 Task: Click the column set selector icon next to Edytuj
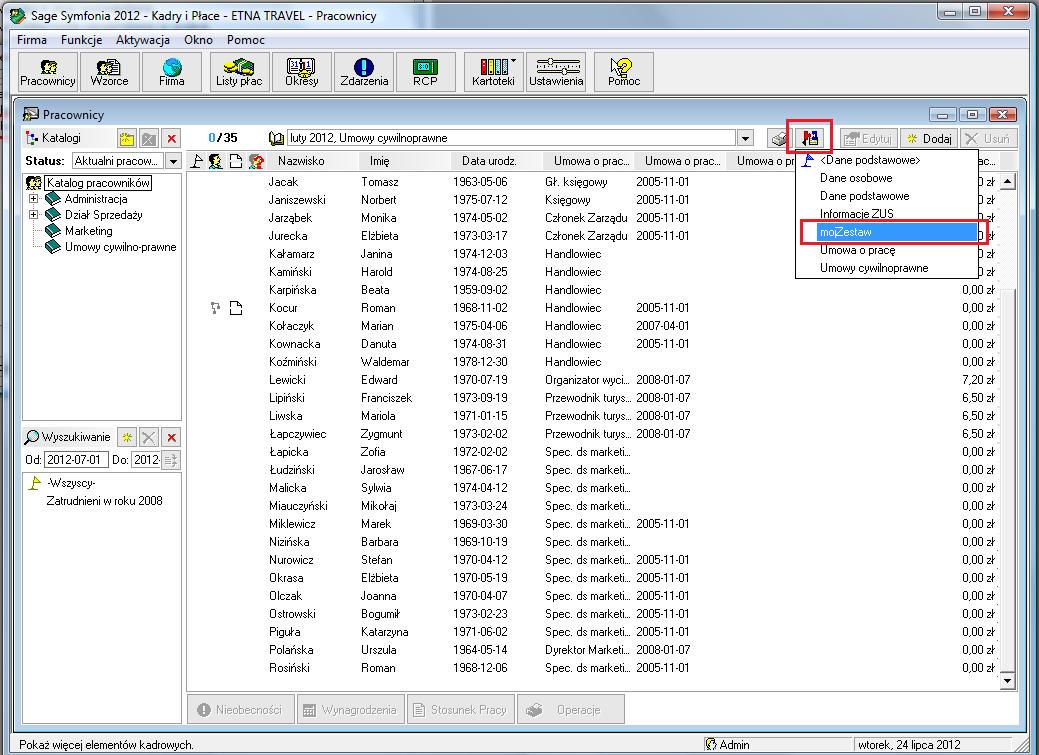point(810,138)
